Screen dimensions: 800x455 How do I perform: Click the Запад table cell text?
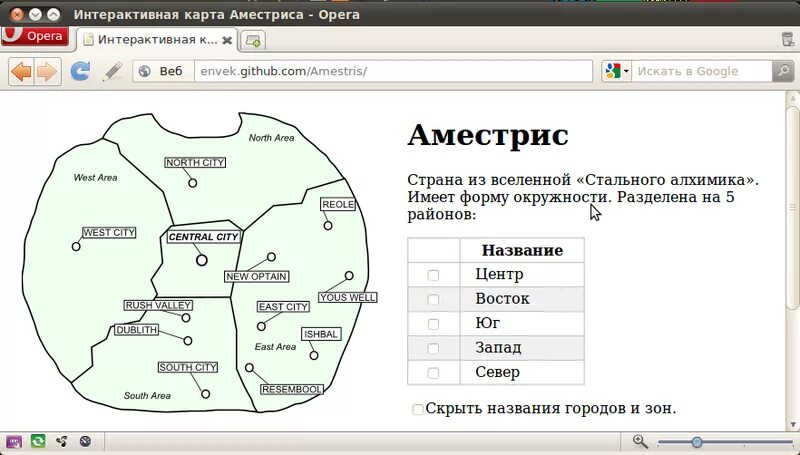click(x=498, y=347)
